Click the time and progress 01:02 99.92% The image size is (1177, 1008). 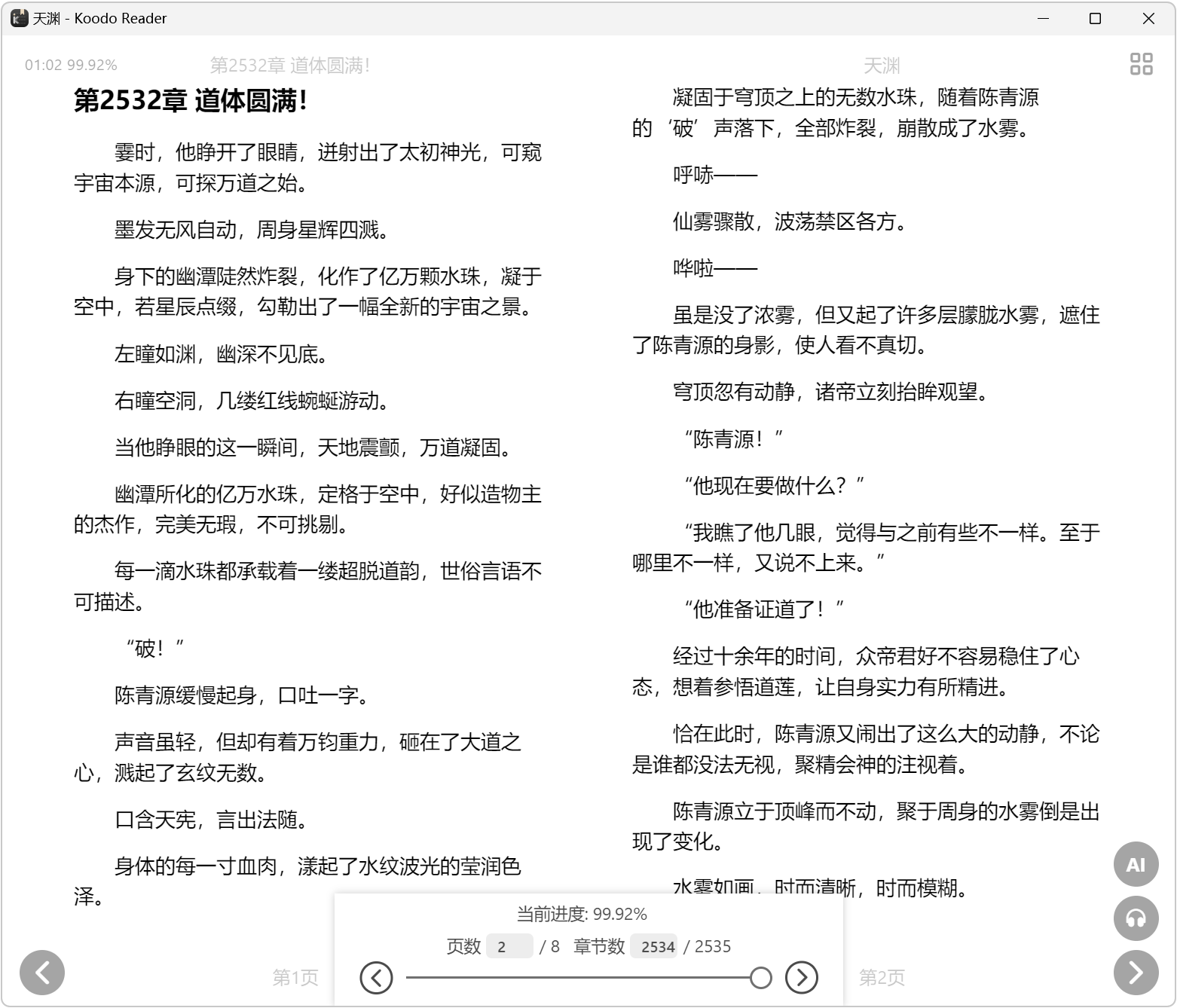(71, 65)
